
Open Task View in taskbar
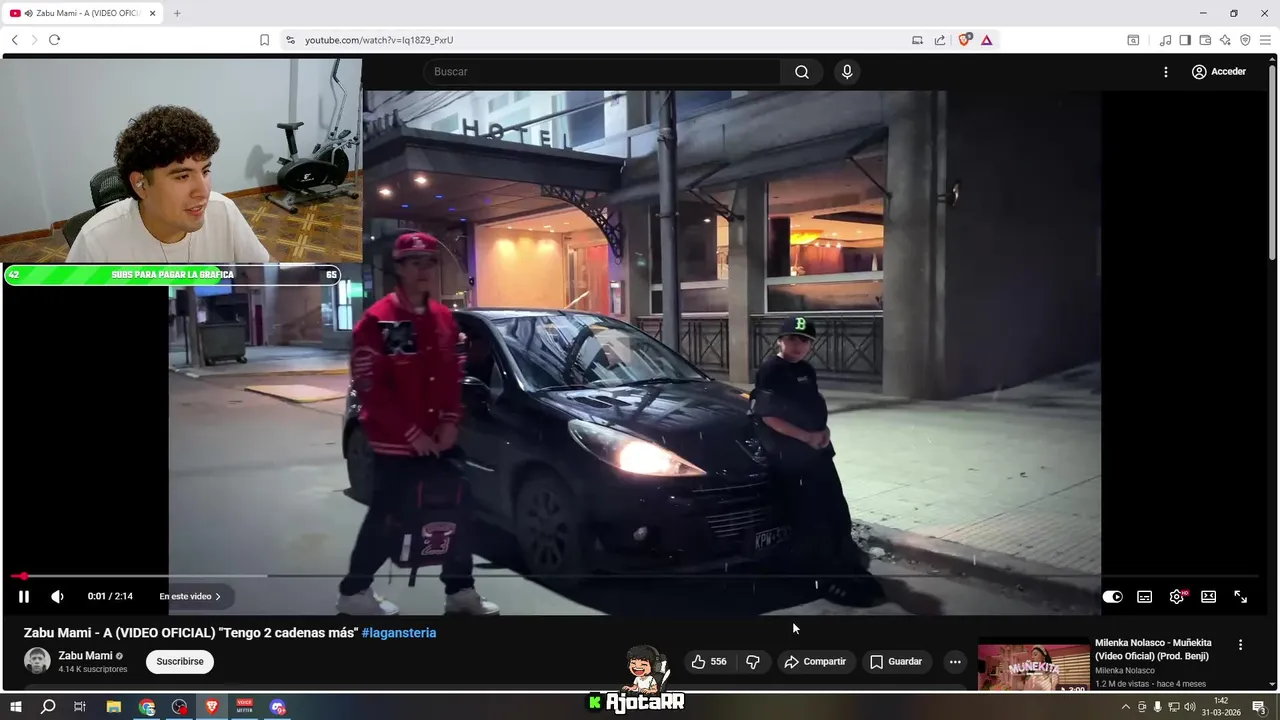coord(80,707)
